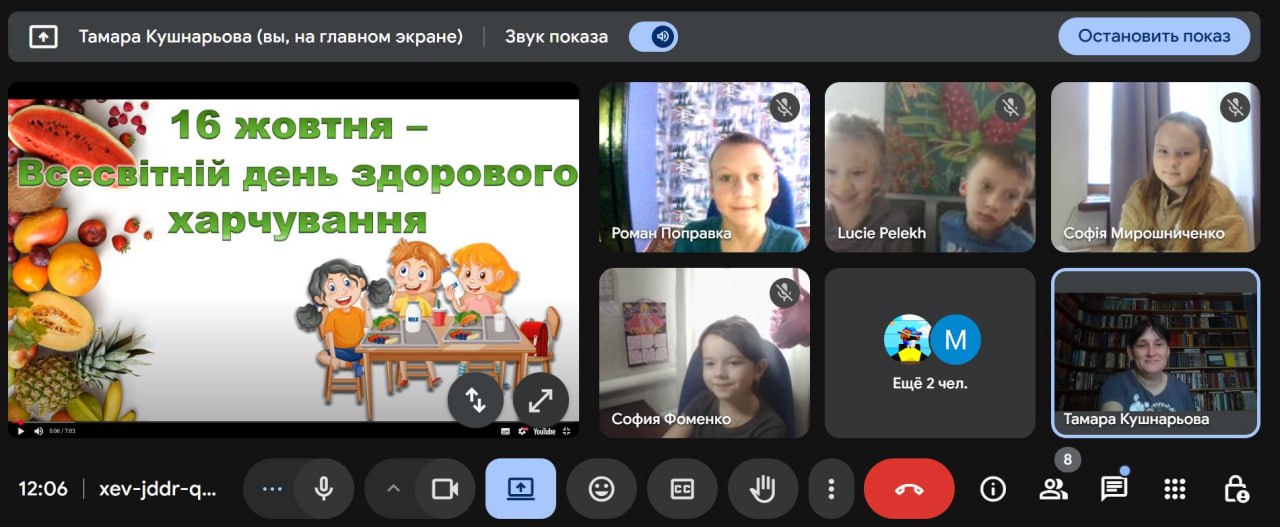This screenshot has height=527, width=1280.
Task: Select Tamara Кушнарьова's video tile
Action: [1155, 352]
